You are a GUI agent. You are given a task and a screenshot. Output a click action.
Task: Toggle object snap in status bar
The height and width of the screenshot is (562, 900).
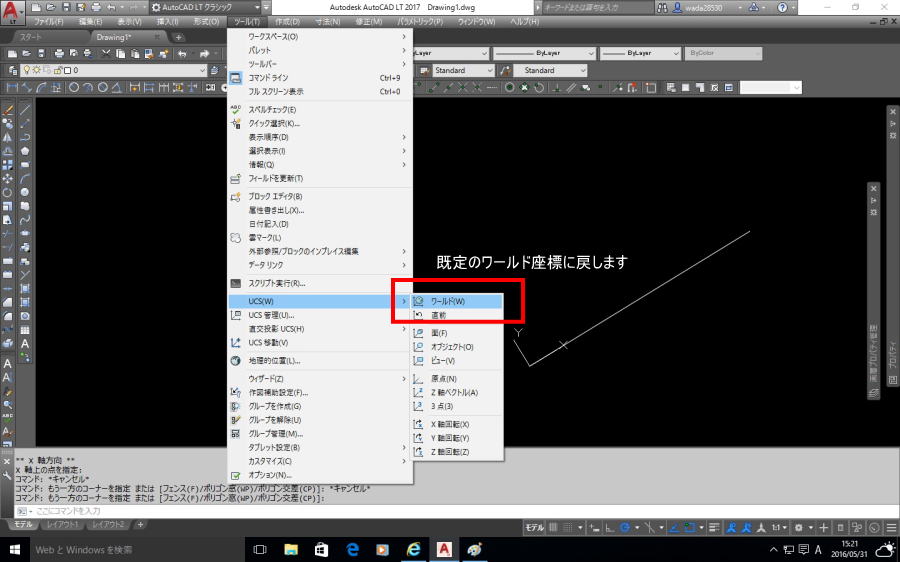pyautogui.click(x=690, y=528)
